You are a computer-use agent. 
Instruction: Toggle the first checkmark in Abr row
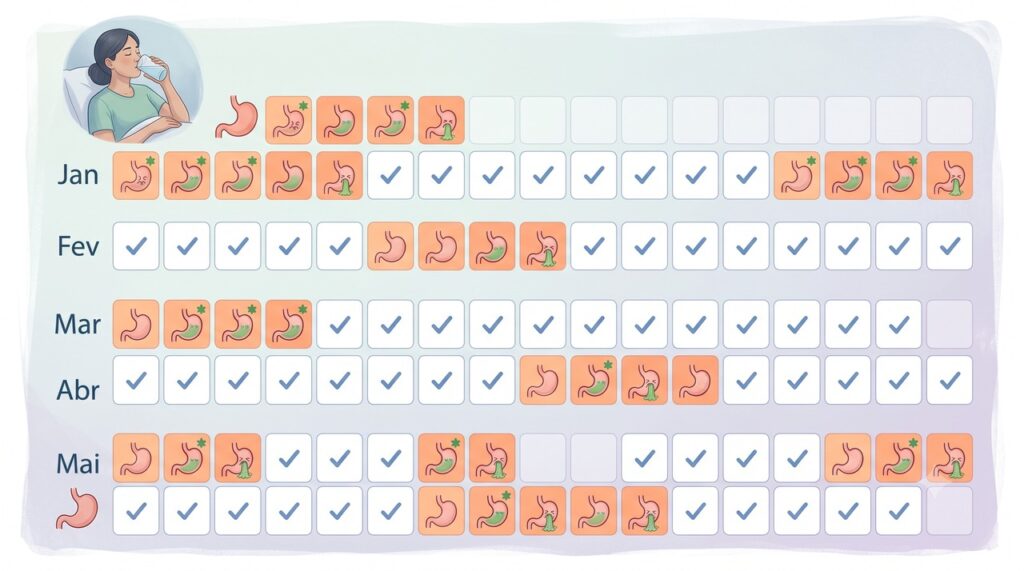(136, 380)
